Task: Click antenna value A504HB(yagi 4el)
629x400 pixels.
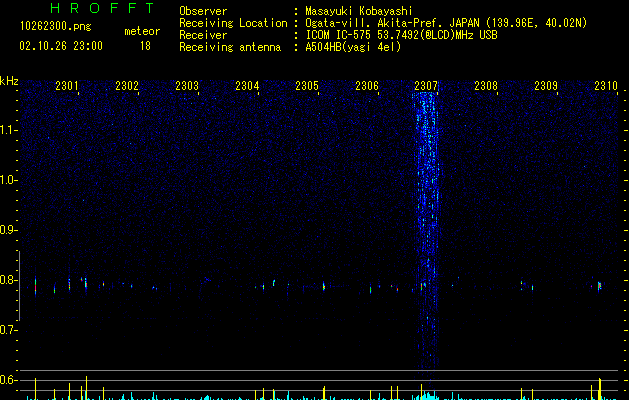Action: point(353,47)
